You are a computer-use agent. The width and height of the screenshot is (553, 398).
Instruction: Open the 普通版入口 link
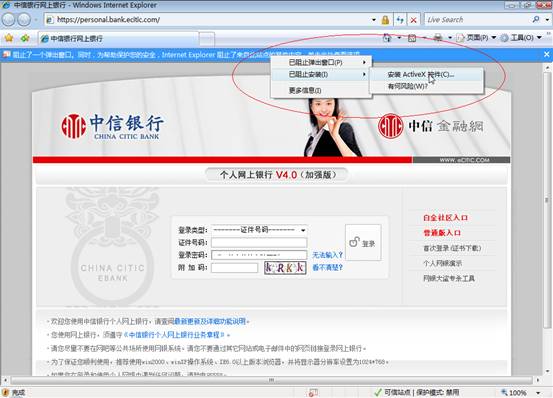click(442, 233)
